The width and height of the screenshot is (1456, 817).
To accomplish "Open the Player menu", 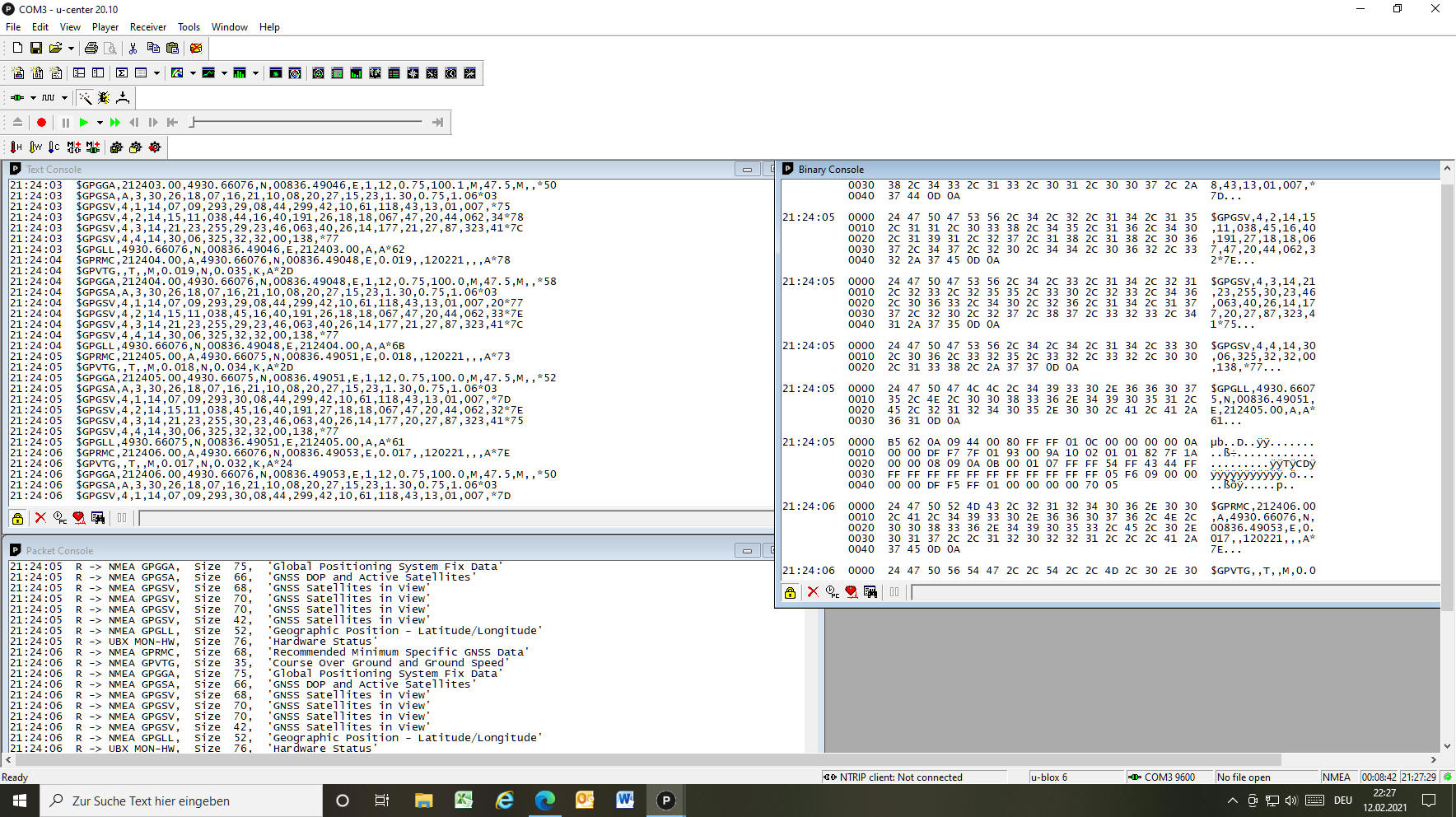I will 105,27.
